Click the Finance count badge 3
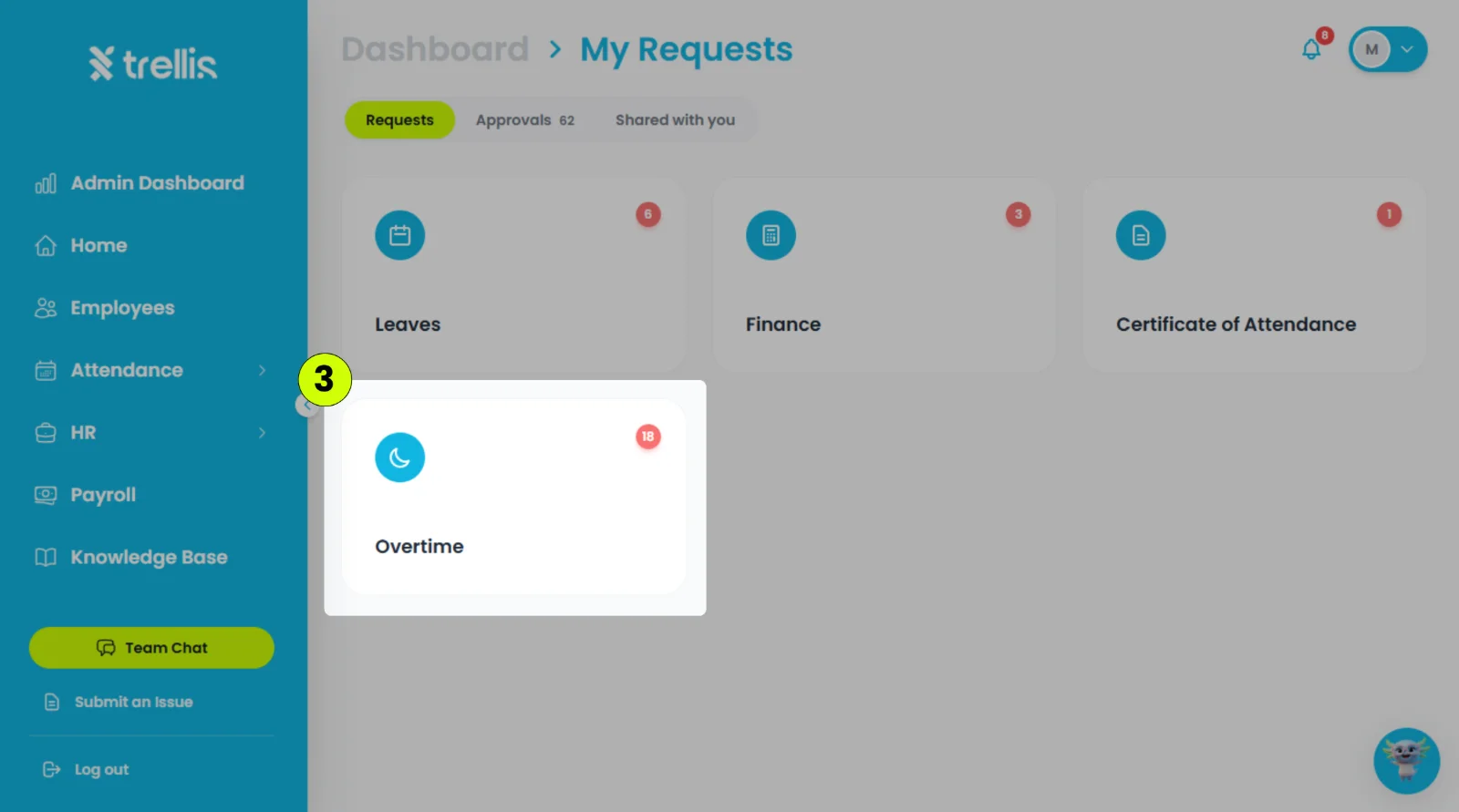The width and height of the screenshot is (1459, 812). coord(1019,215)
